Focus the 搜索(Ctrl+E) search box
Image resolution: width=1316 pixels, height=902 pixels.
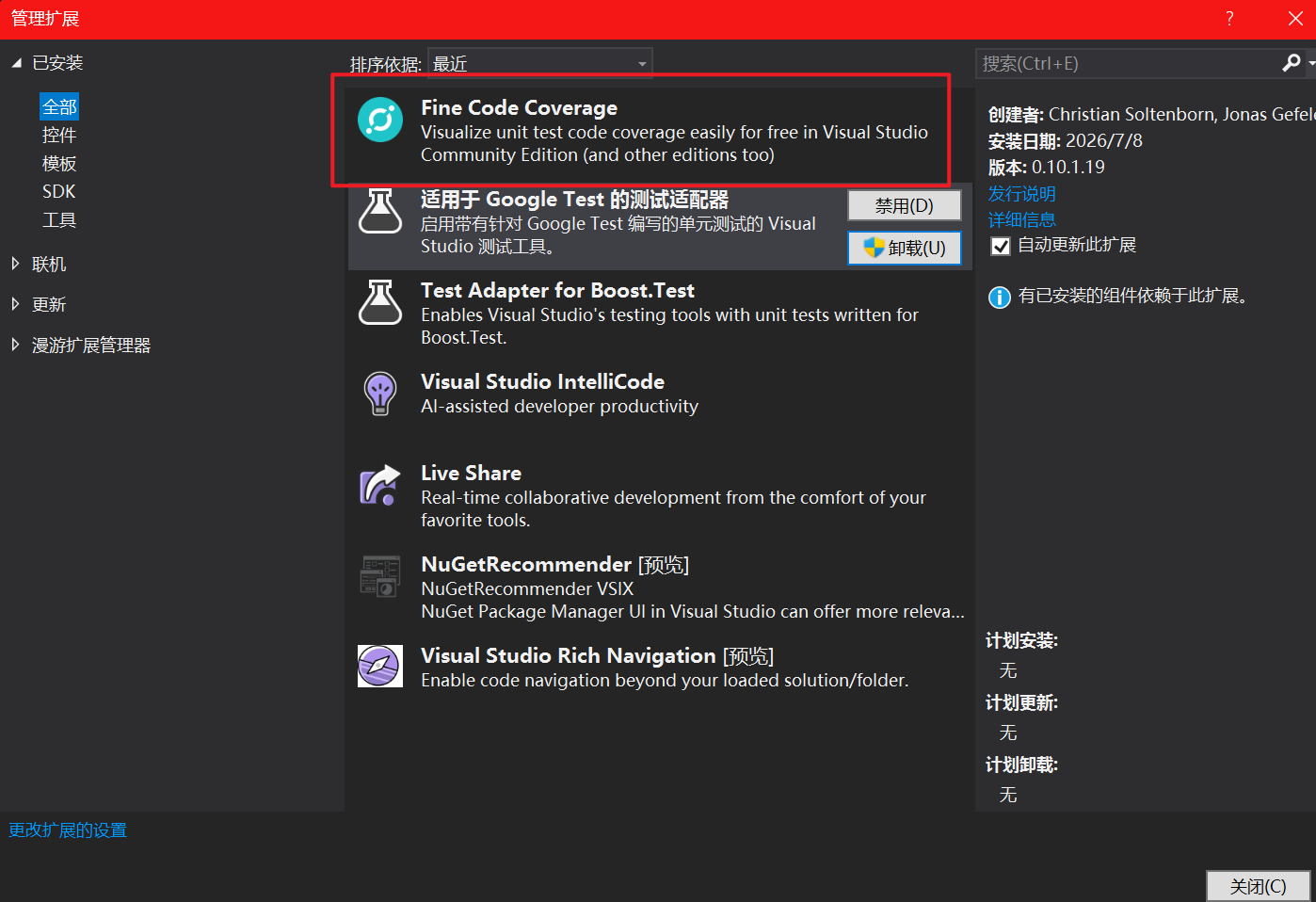click(x=1128, y=63)
